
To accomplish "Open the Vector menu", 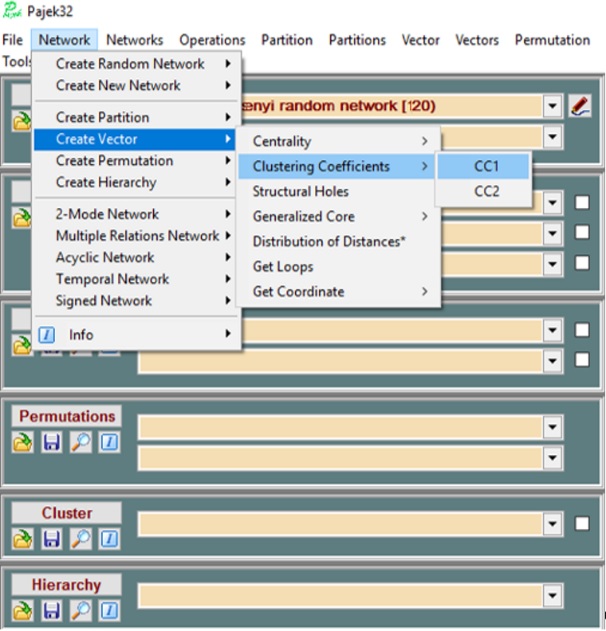I will 420,40.
